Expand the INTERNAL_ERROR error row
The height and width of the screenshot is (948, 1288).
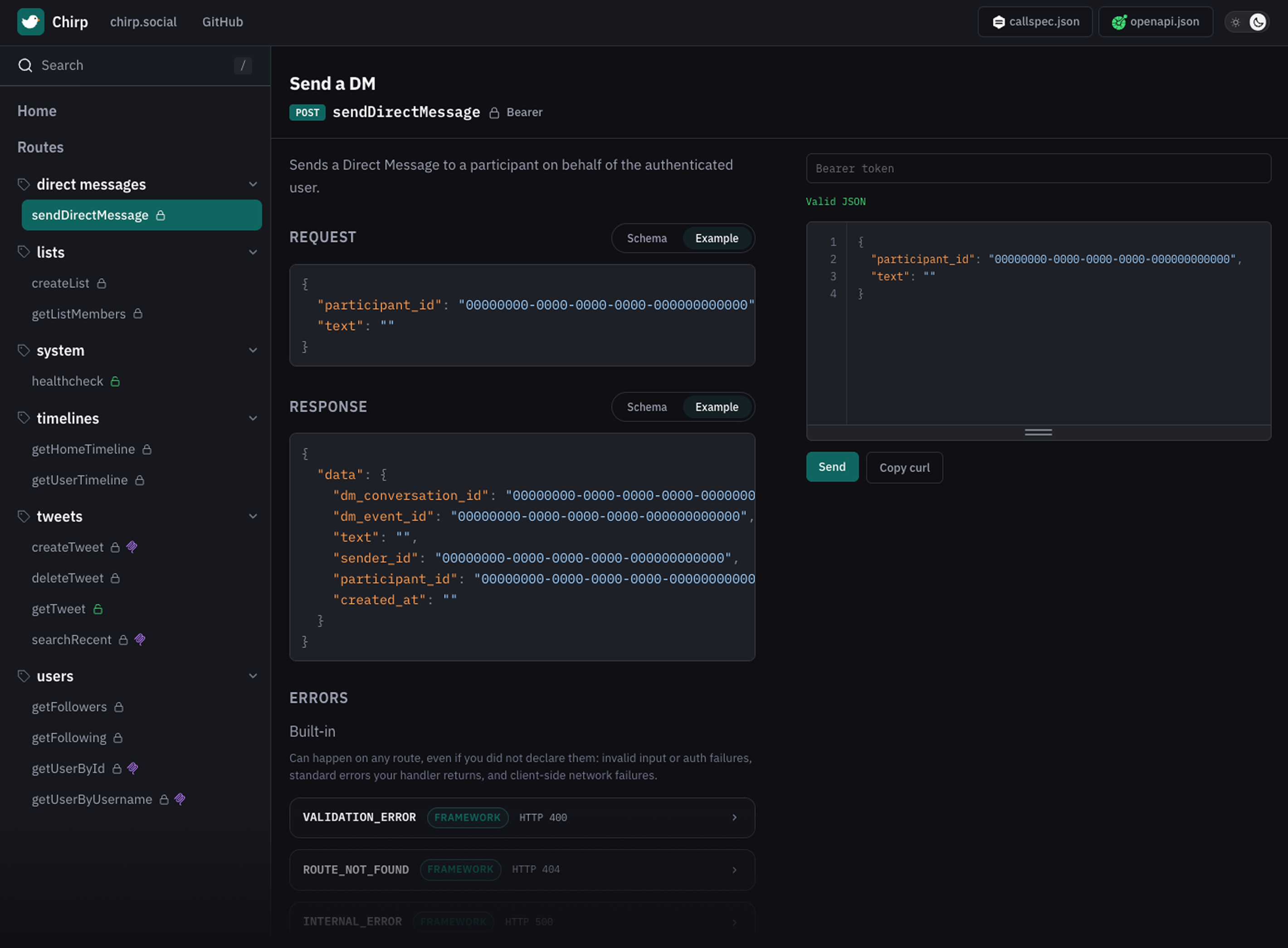522,922
